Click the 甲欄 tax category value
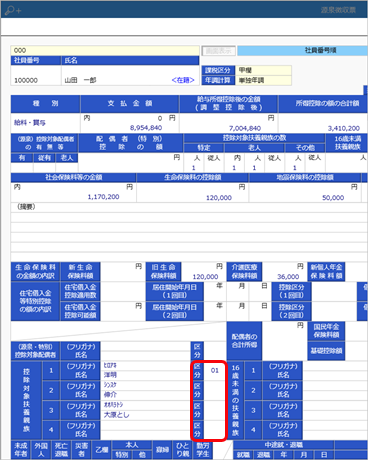This screenshot has width=368, height=460. coord(263,70)
